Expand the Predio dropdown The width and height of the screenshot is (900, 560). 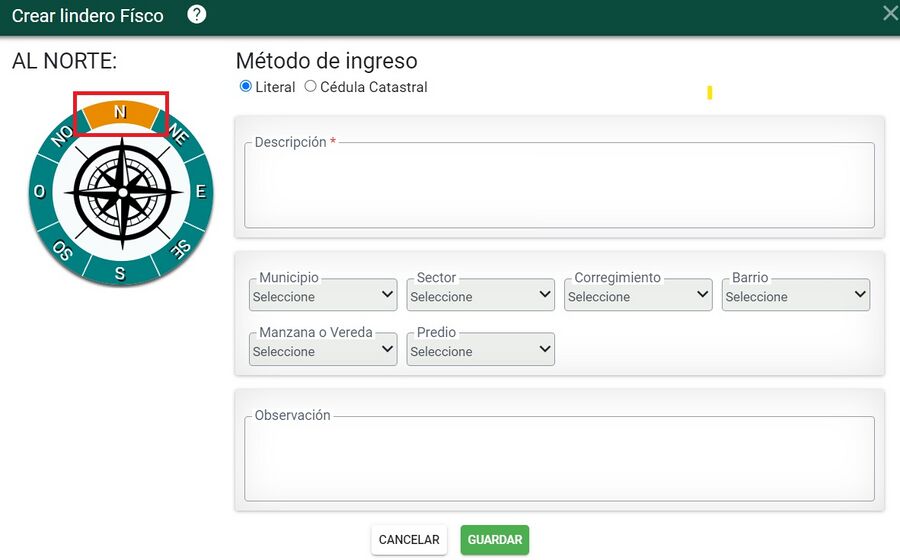[480, 349]
